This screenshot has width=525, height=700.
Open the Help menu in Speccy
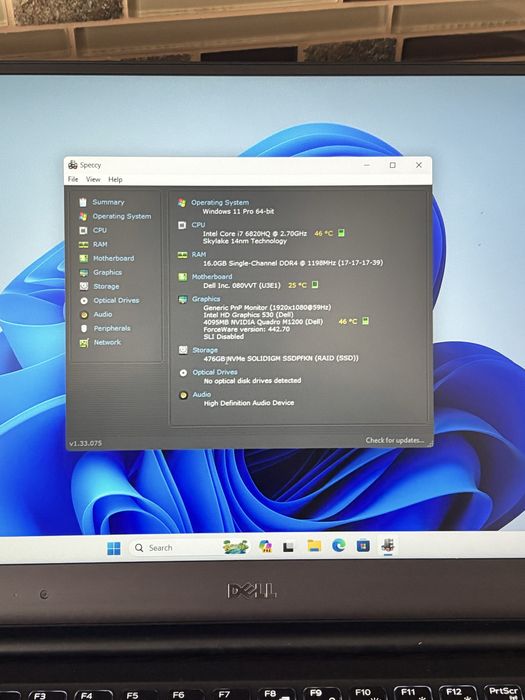[115, 179]
